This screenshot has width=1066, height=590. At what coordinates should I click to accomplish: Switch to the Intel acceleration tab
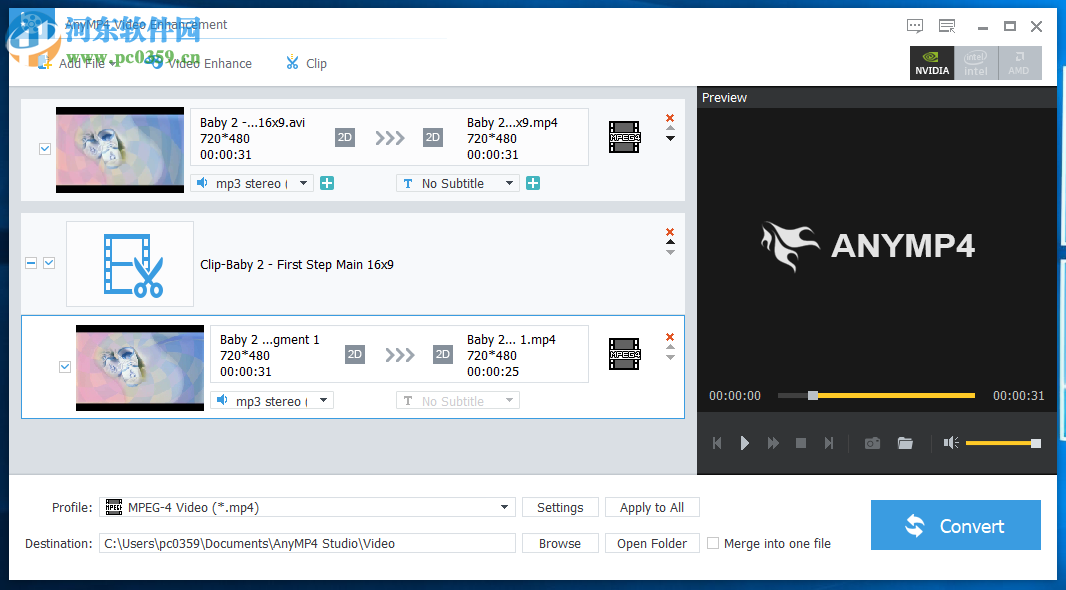[x=975, y=62]
